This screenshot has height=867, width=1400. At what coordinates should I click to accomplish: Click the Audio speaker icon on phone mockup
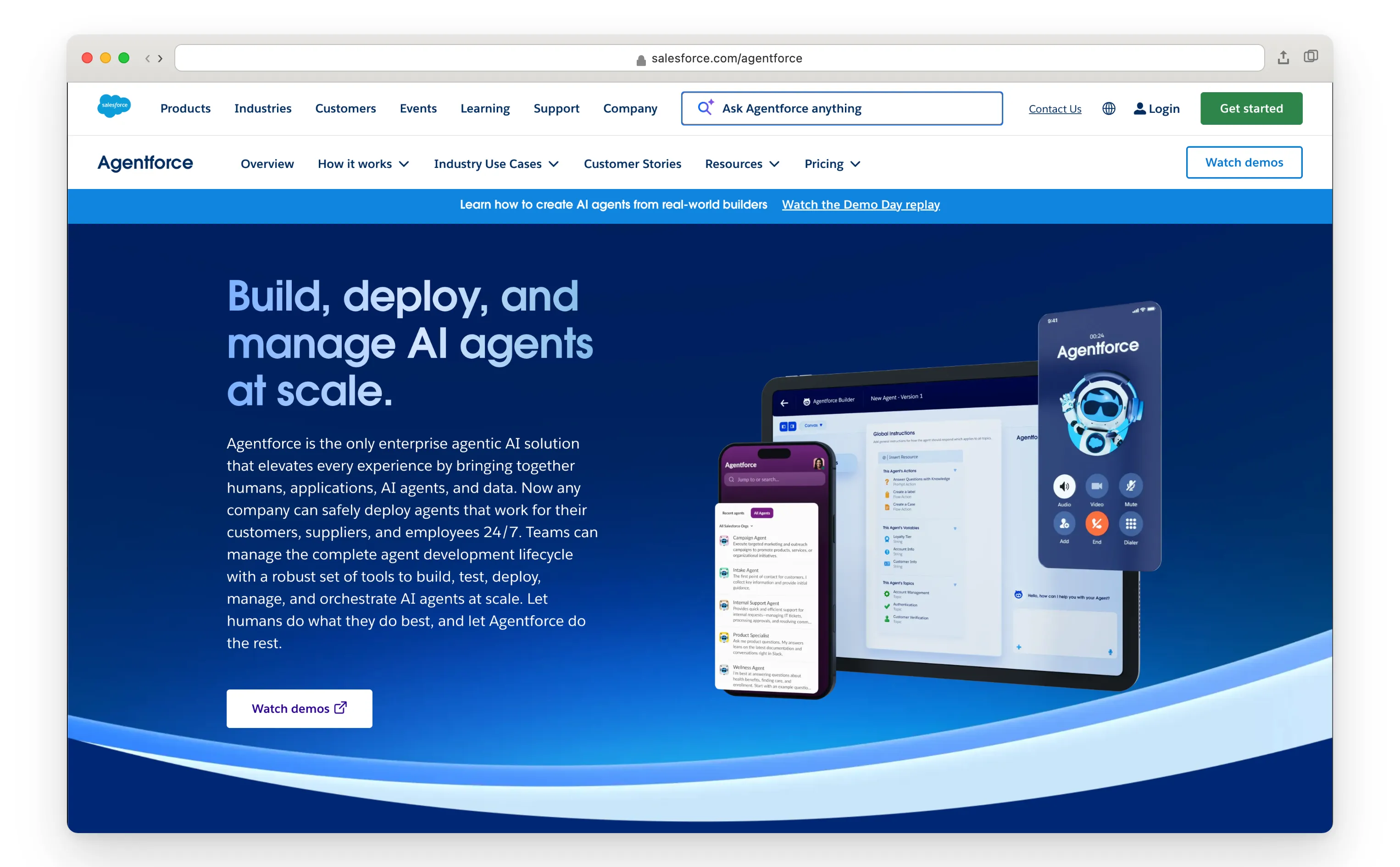point(1063,486)
